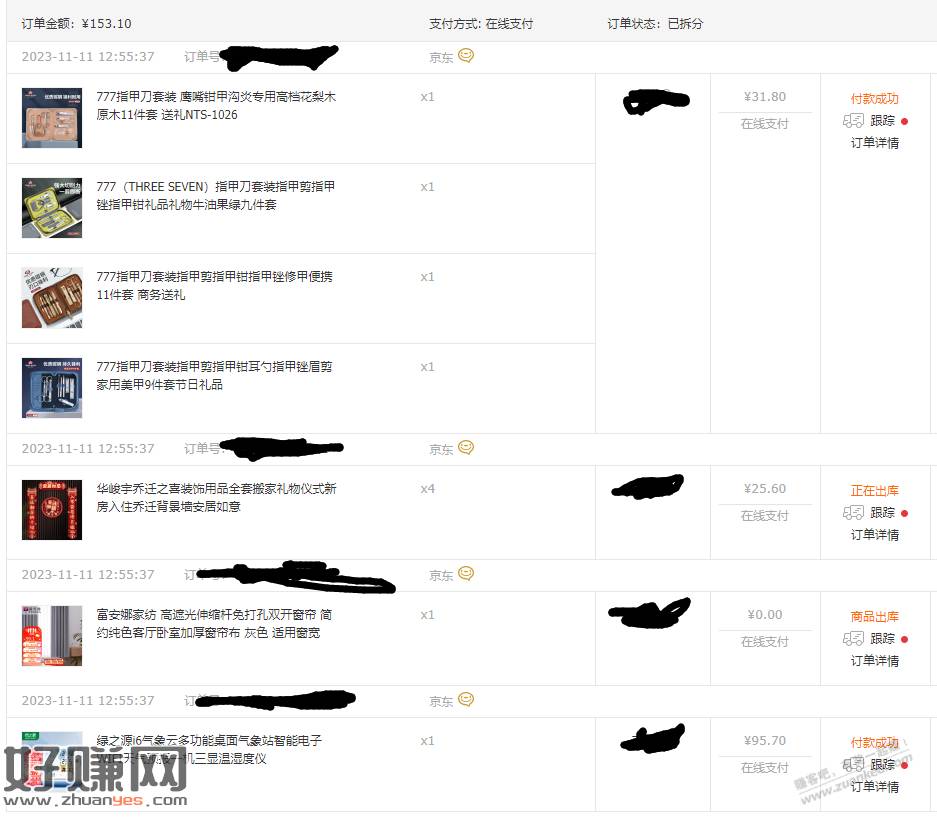View 订单详情 for the ¥25.60 decoration order
The width and height of the screenshot is (937, 824).
pyautogui.click(x=875, y=535)
